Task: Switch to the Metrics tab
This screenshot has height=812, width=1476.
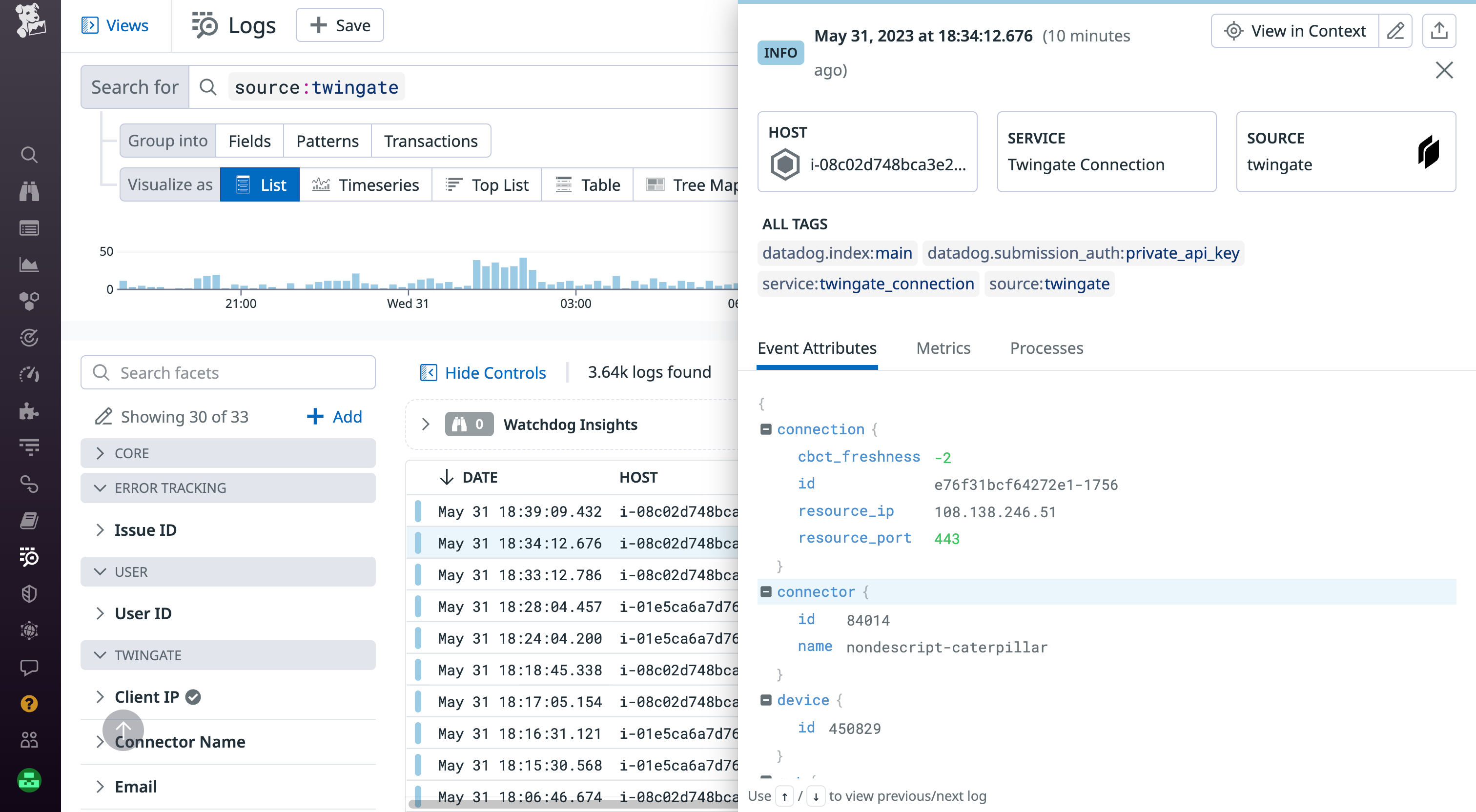Action: (943, 348)
